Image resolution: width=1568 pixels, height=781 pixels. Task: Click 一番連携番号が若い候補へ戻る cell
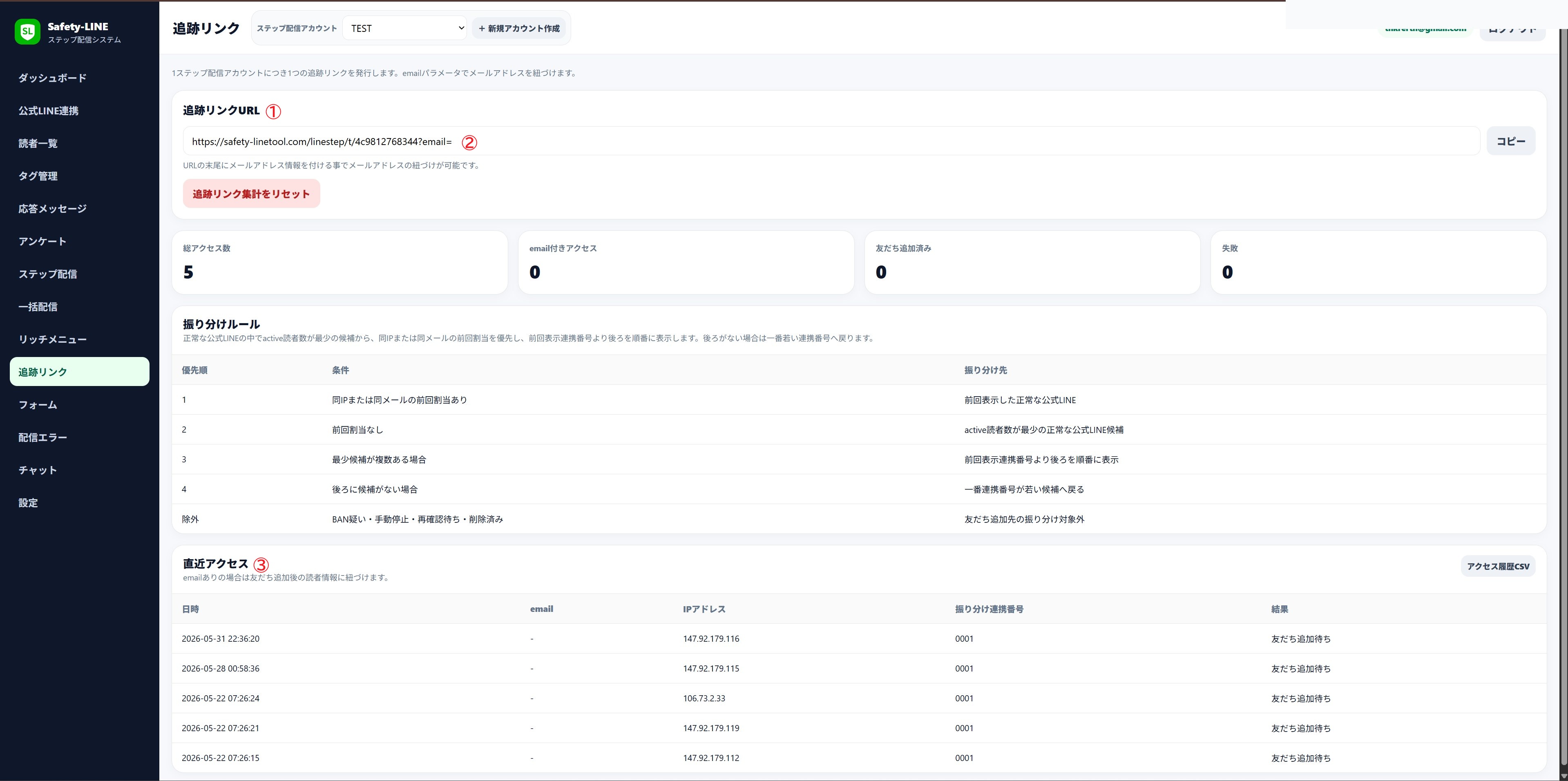pyautogui.click(x=1025, y=489)
